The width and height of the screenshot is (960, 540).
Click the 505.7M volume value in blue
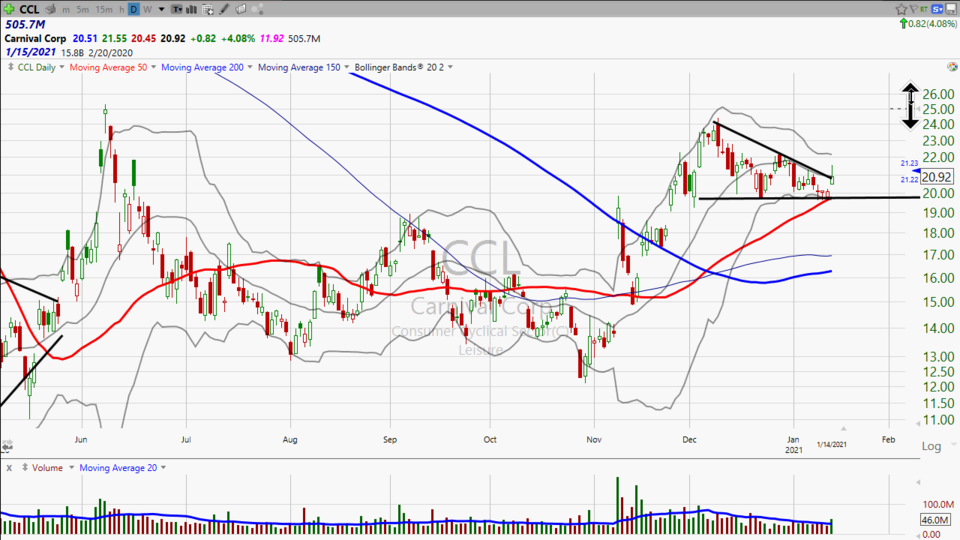25,24
